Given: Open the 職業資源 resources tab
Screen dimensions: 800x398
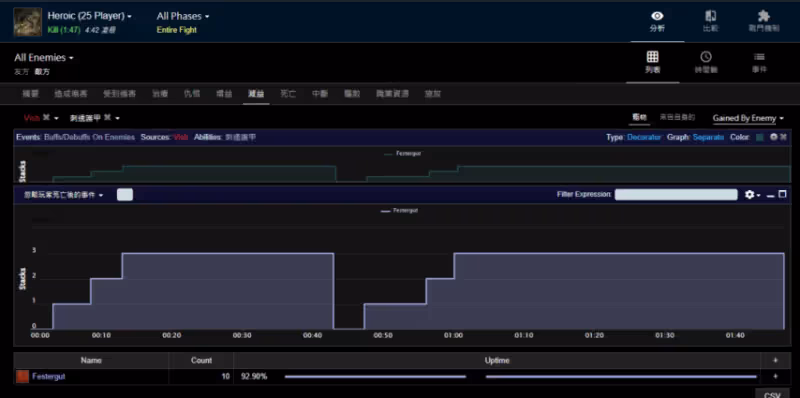Looking at the screenshot, I should 392,94.
